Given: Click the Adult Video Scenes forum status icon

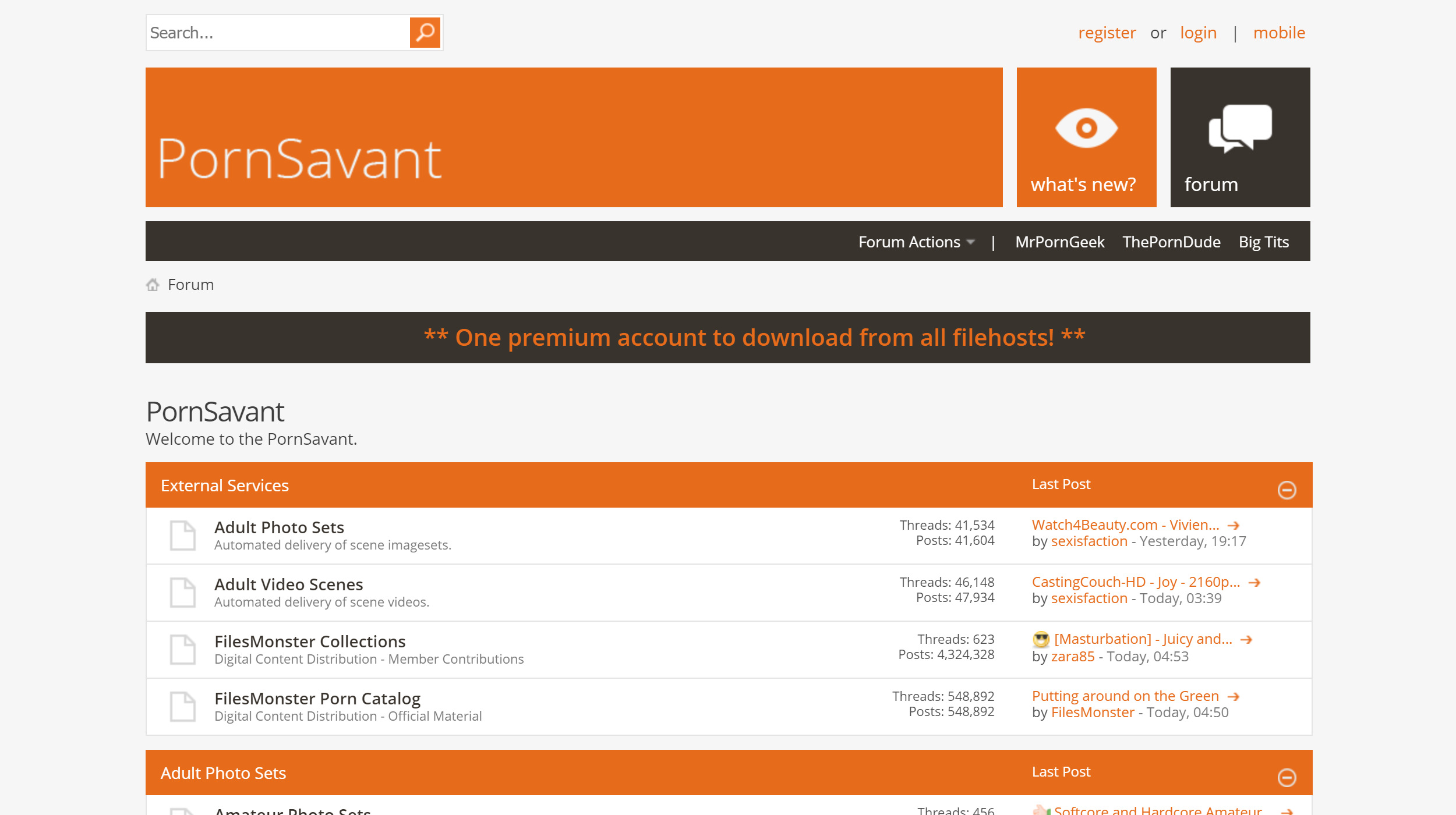Looking at the screenshot, I should 182,593.
